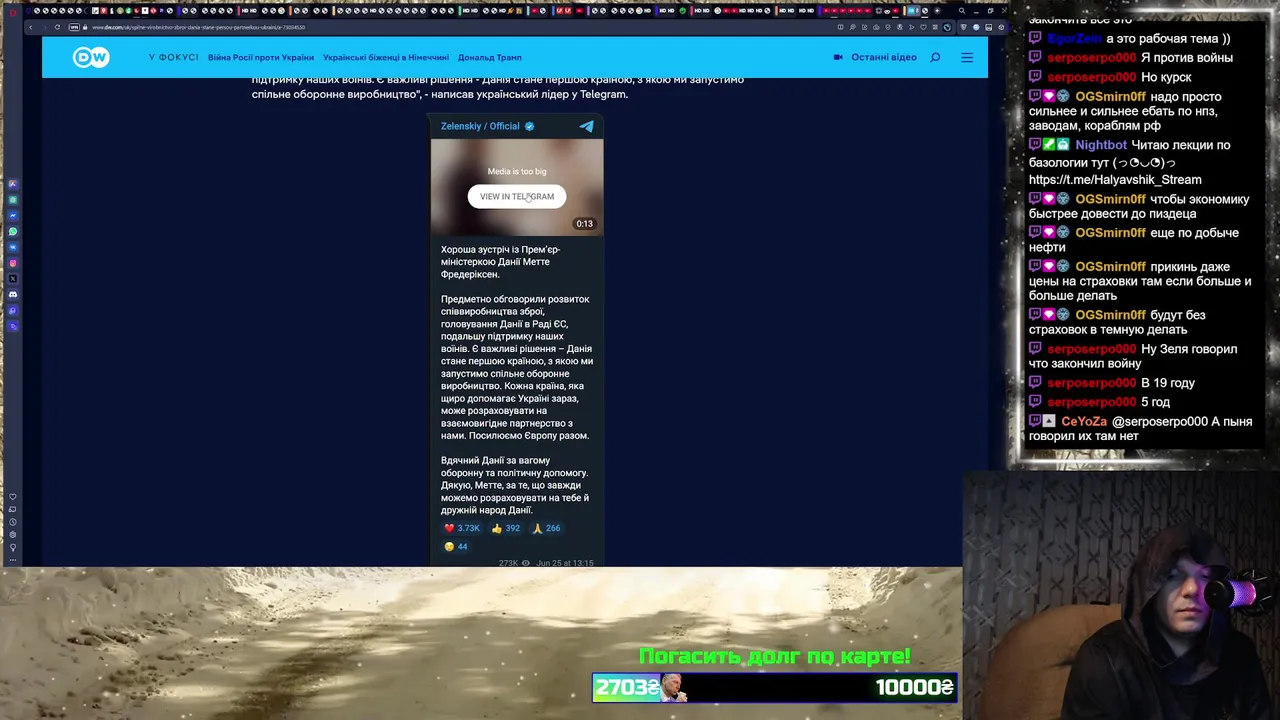
Task: Click the t.me/Halyavshik_Stream link in chat
Action: coord(1115,180)
